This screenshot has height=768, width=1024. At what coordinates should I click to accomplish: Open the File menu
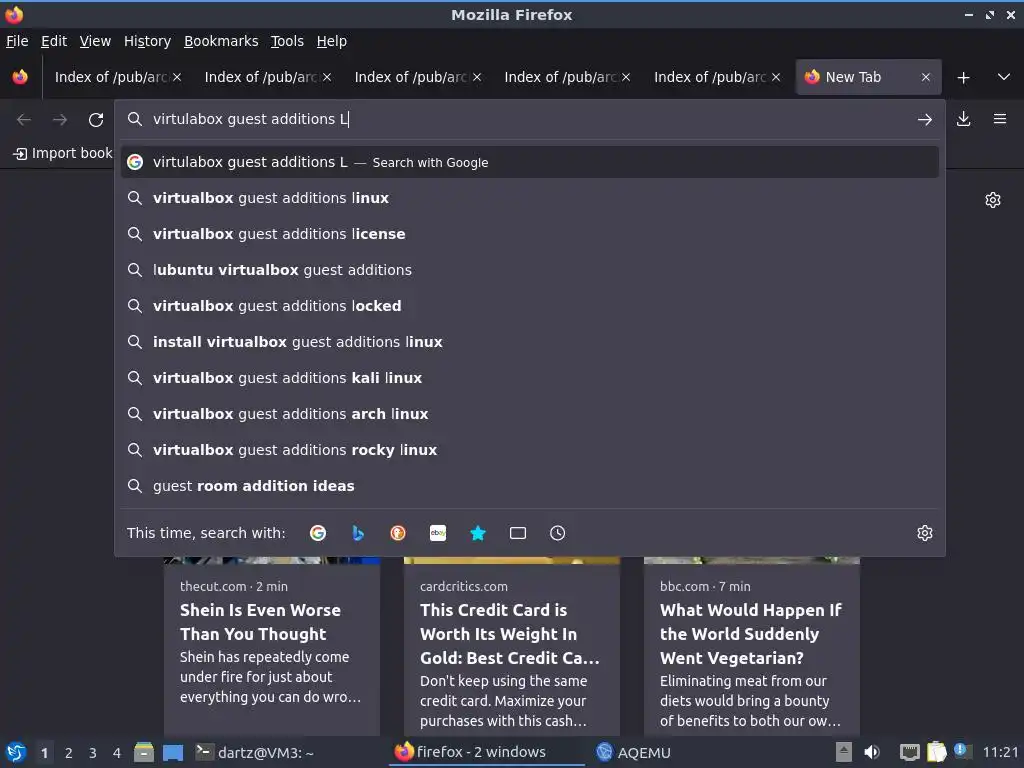click(x=17, y=41)
